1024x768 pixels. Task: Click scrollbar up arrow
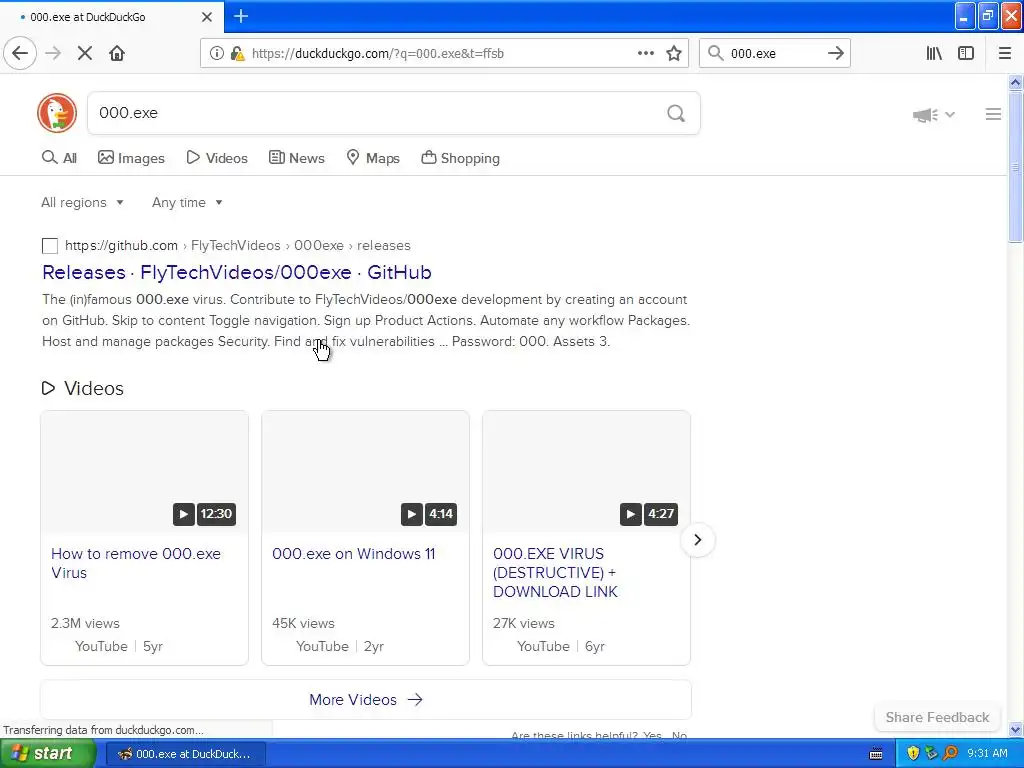(x=1016, y=82)
